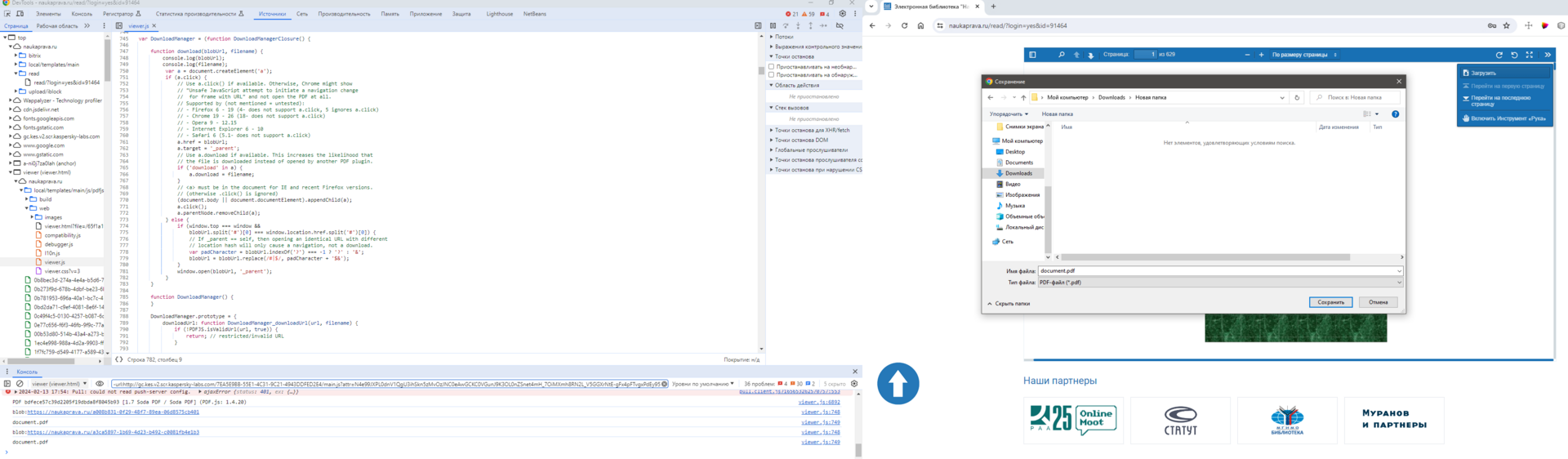This screenshot has height=459, width=1568.
Task: Click the save dialog up-one-level arrow
Action: click(1023, 97)
